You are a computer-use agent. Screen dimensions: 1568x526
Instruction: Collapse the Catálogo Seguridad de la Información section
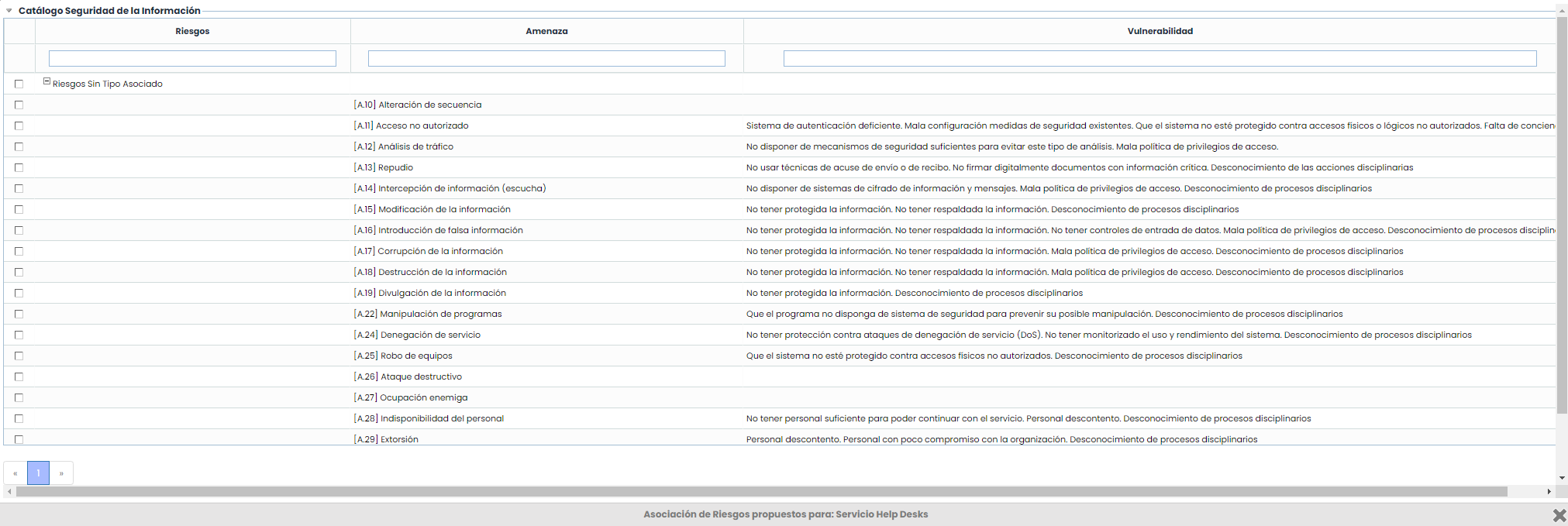[x=9, y=11]
